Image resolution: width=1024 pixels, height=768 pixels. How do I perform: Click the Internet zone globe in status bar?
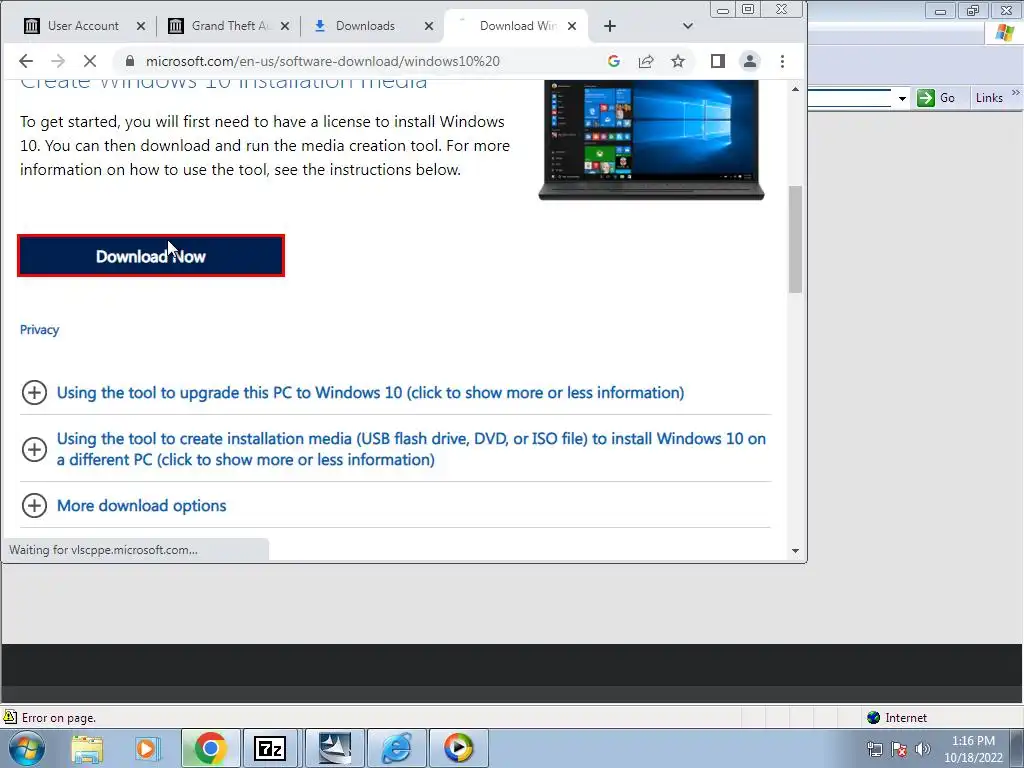(873, 718)
